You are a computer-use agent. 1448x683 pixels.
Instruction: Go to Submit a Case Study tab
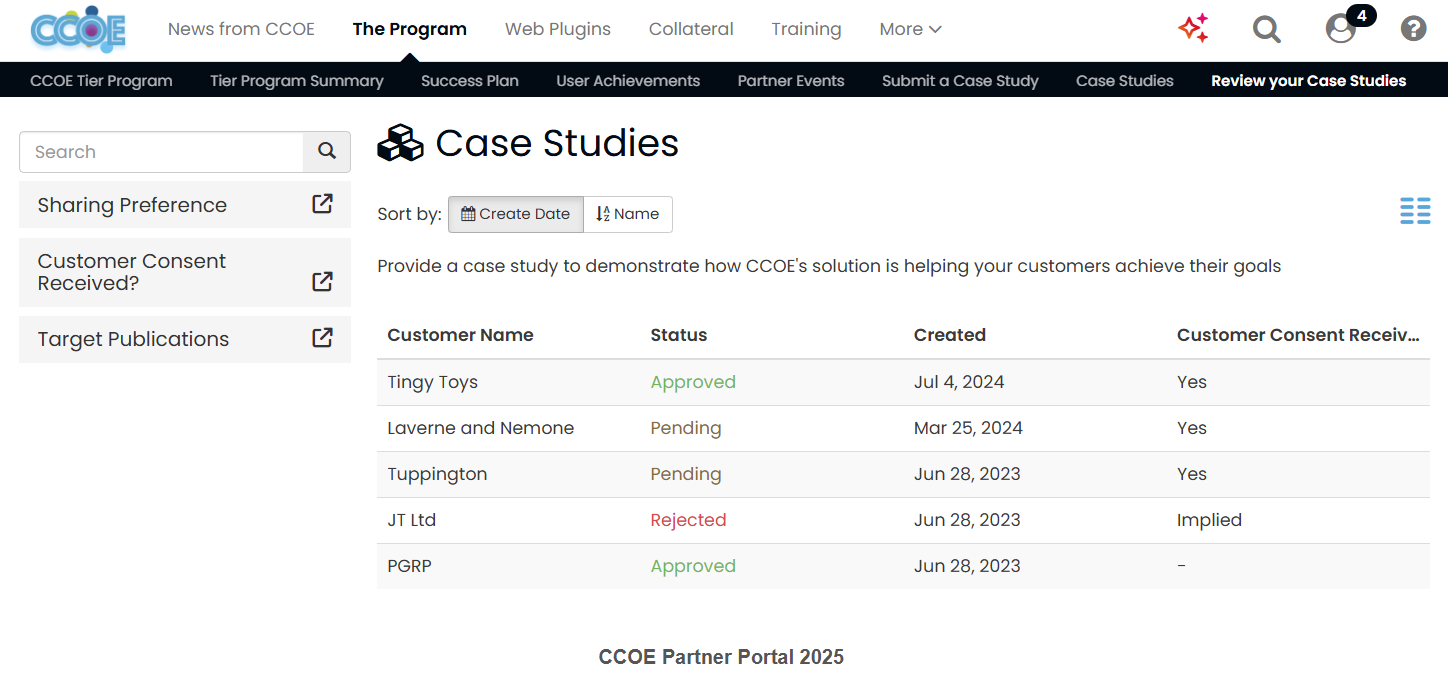click(960, 81)
